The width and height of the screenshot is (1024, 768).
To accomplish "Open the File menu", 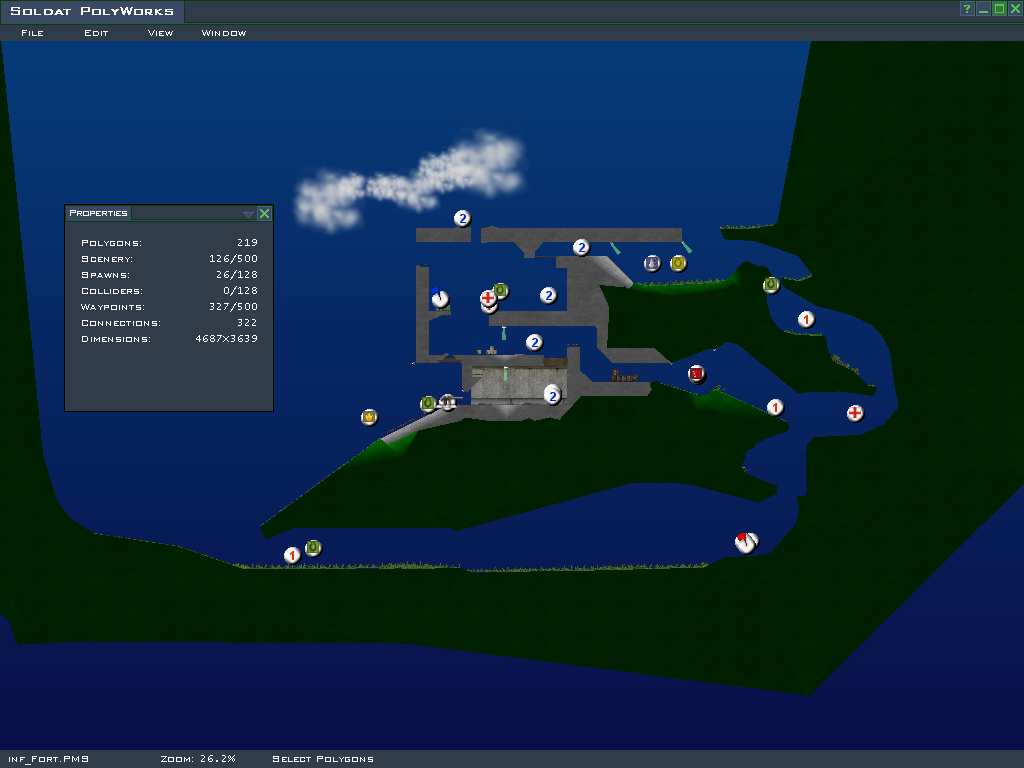I will click(32, 33).
